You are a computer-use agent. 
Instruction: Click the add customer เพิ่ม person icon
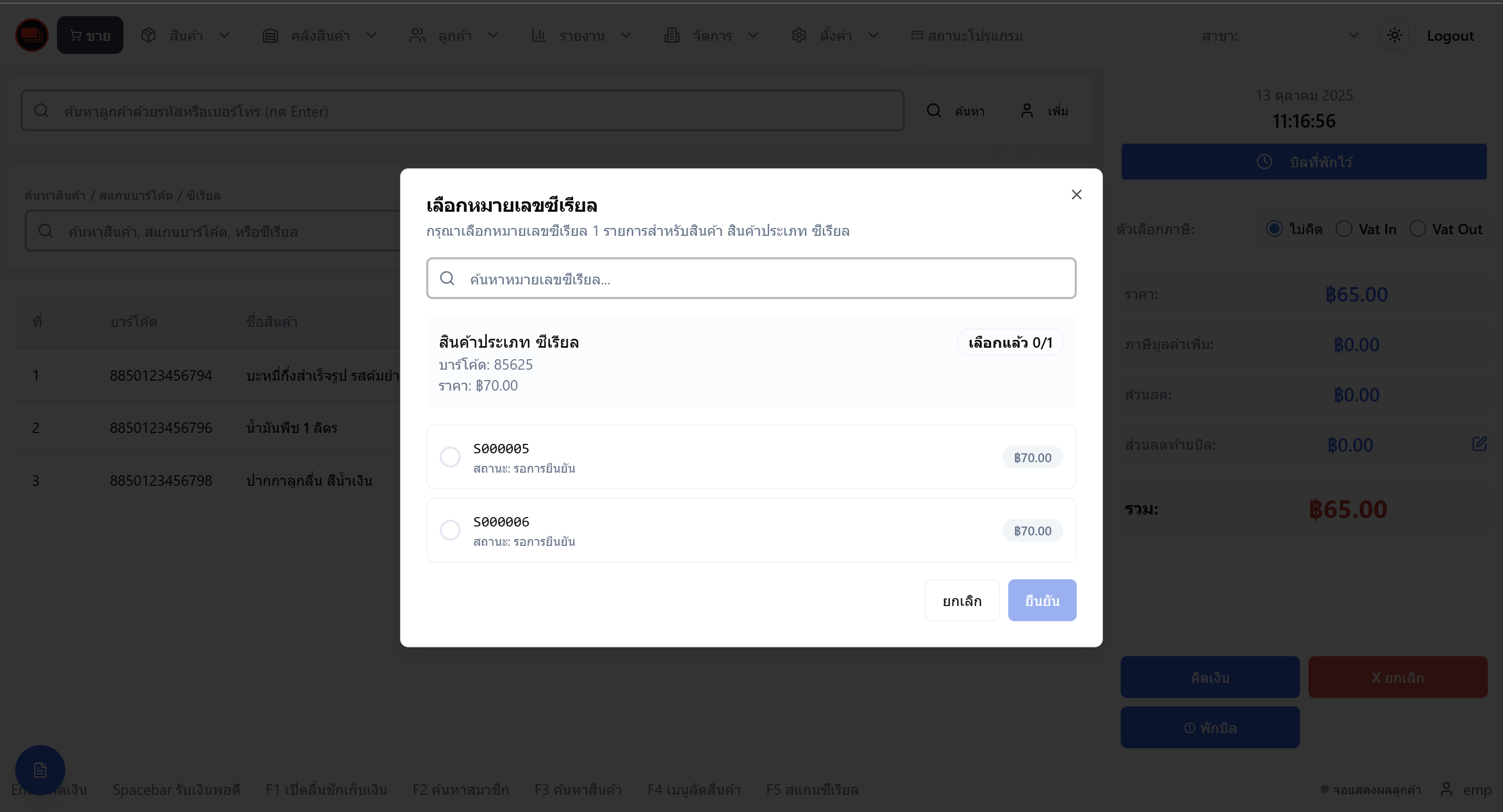tap(1027, 111)
